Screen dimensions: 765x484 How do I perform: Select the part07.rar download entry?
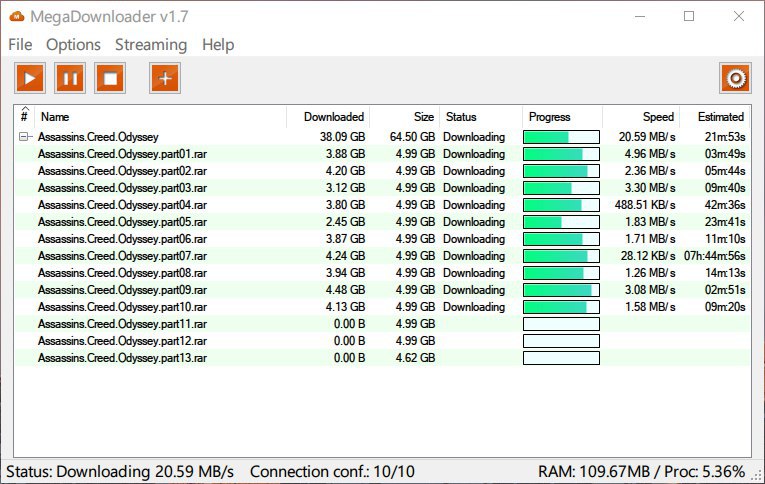pyautogui.click(x=122, y=256)
